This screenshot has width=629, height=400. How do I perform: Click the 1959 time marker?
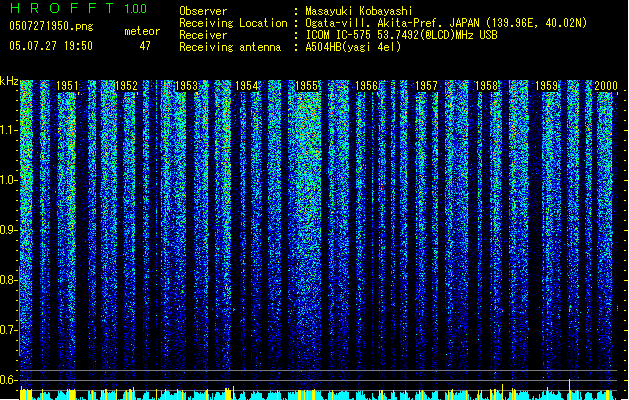point(546,86)
